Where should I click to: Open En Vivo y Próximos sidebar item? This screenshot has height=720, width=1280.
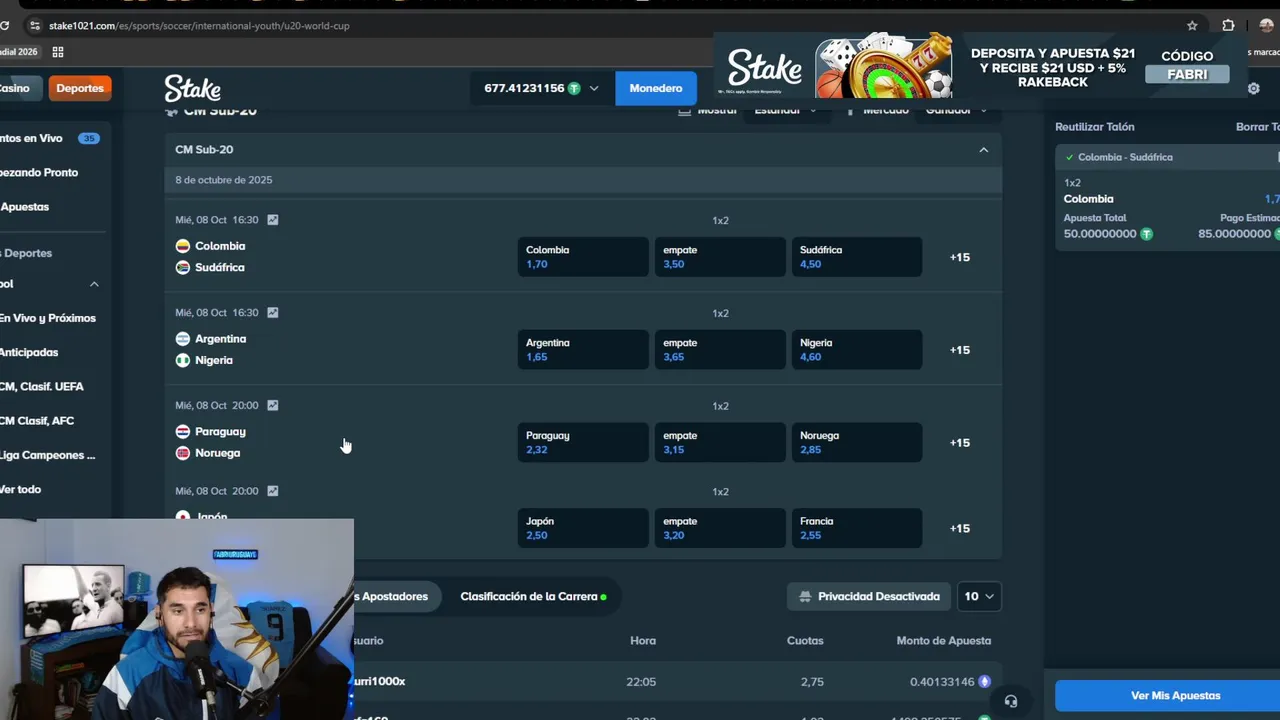pos(48,318)
